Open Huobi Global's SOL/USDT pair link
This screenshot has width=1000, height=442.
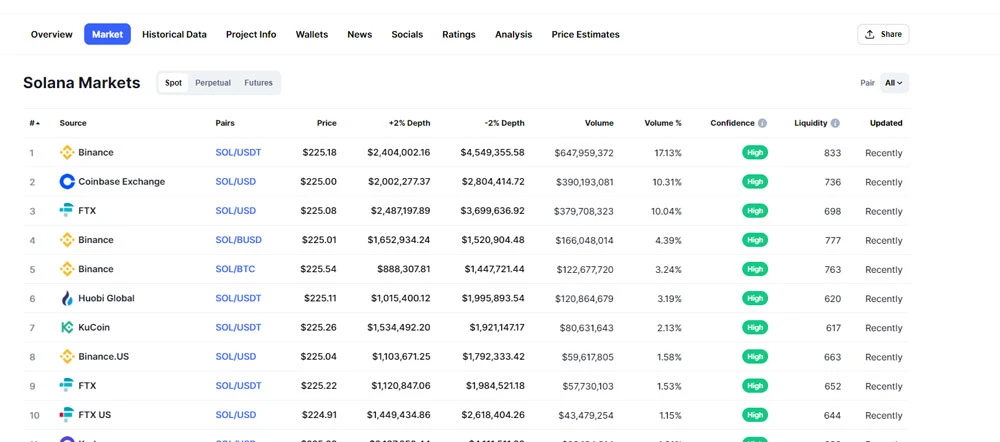click(239, 298)
